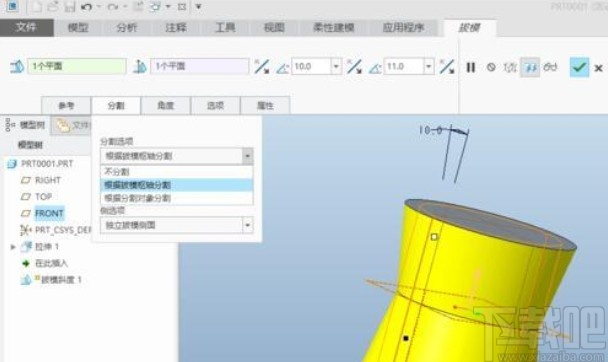Viewport: 608px width, 362px height.
Task: Choose 根据分割对象分割 in the list
Action: (x=176, y=198)
